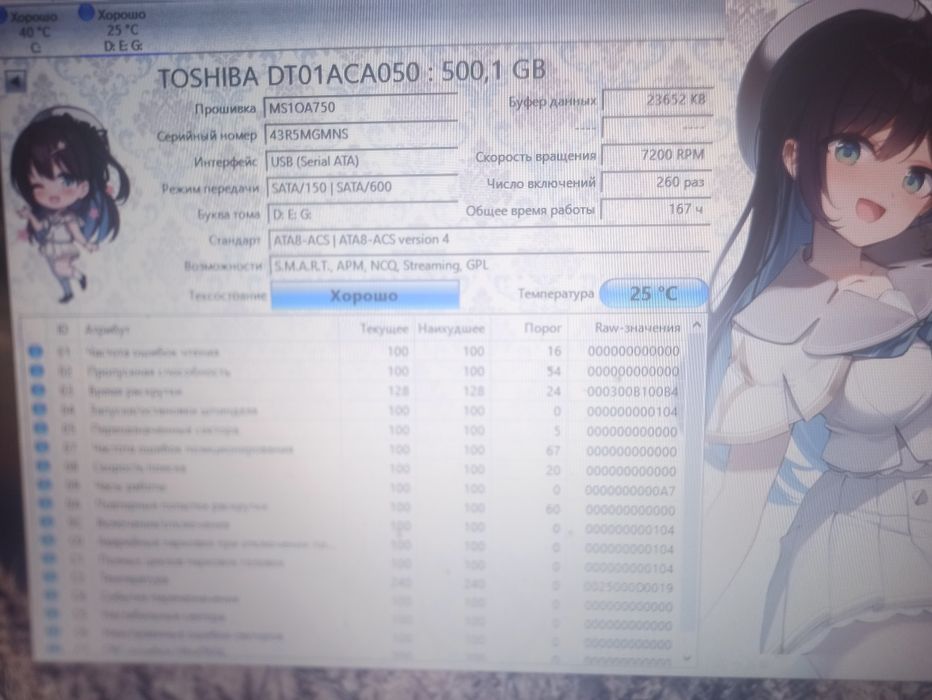Click the power on hours field 167 ч
The height and width of the screenshot is (700, 932).
click(656, 209)
